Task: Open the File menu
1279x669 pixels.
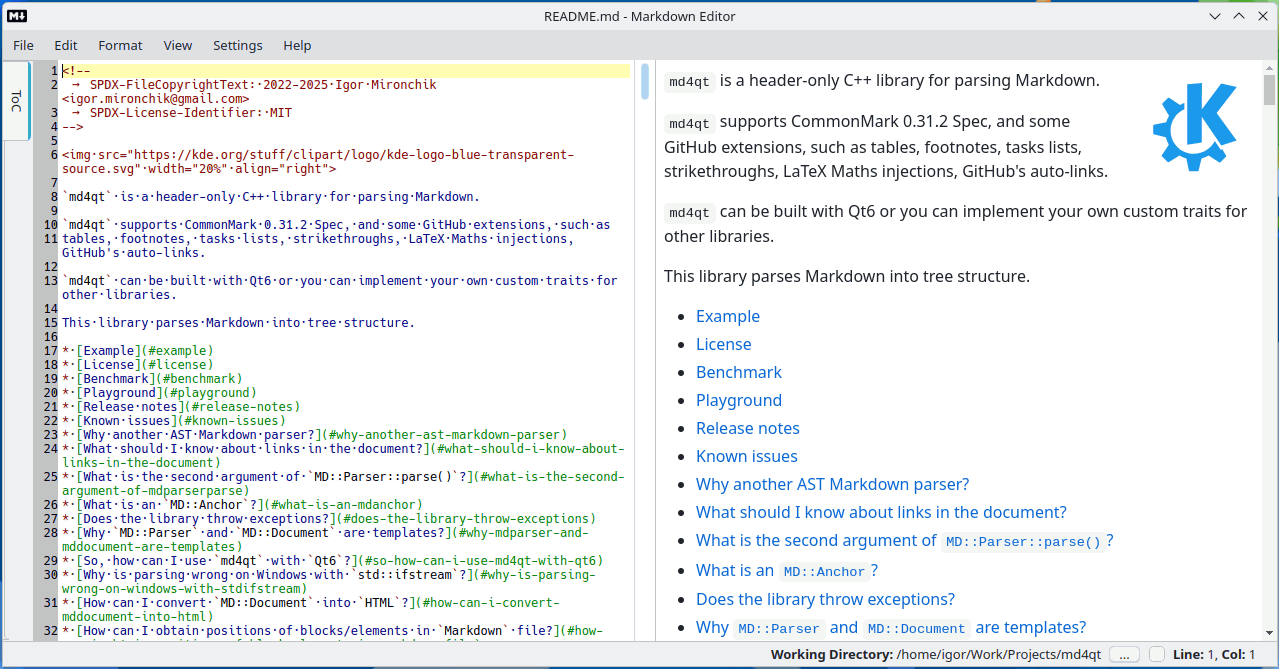Action: (x=23, y=45)
